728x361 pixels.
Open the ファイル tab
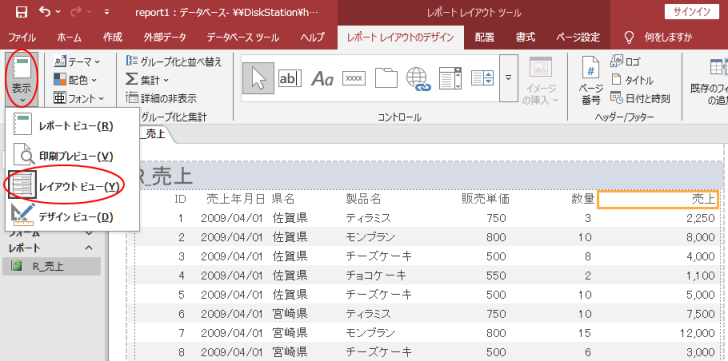[22, 38]
